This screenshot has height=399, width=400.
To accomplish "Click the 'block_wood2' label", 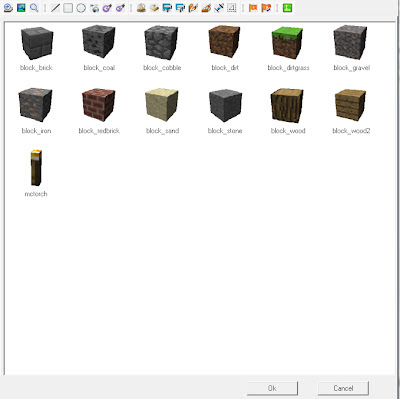I will click(x=351, y=131).
